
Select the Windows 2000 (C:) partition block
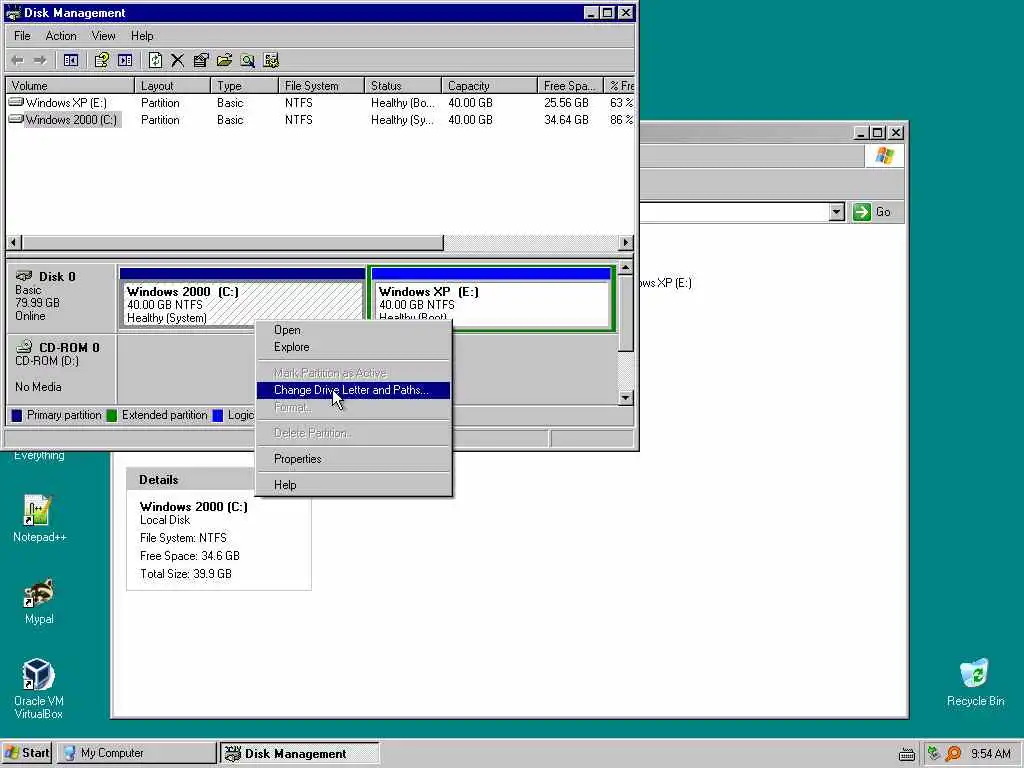[242, 298]
